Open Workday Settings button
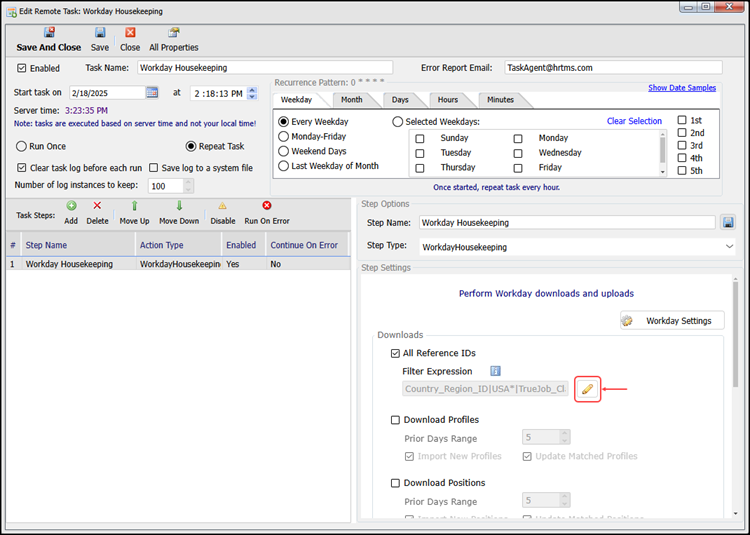The image size is (750, 535). pyautogui.click(x=673, y=321)
